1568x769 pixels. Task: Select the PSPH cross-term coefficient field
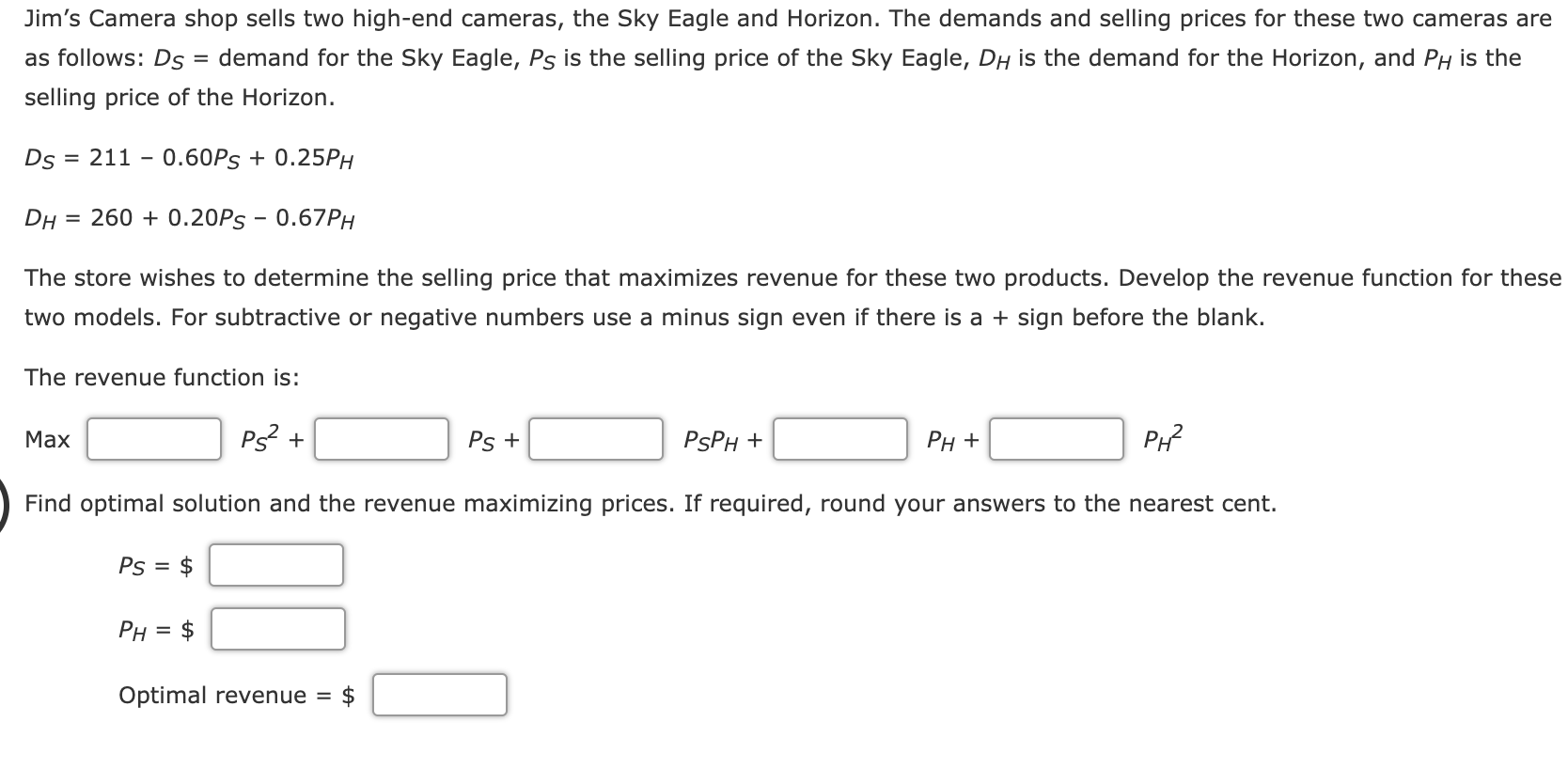pos(596,439)
